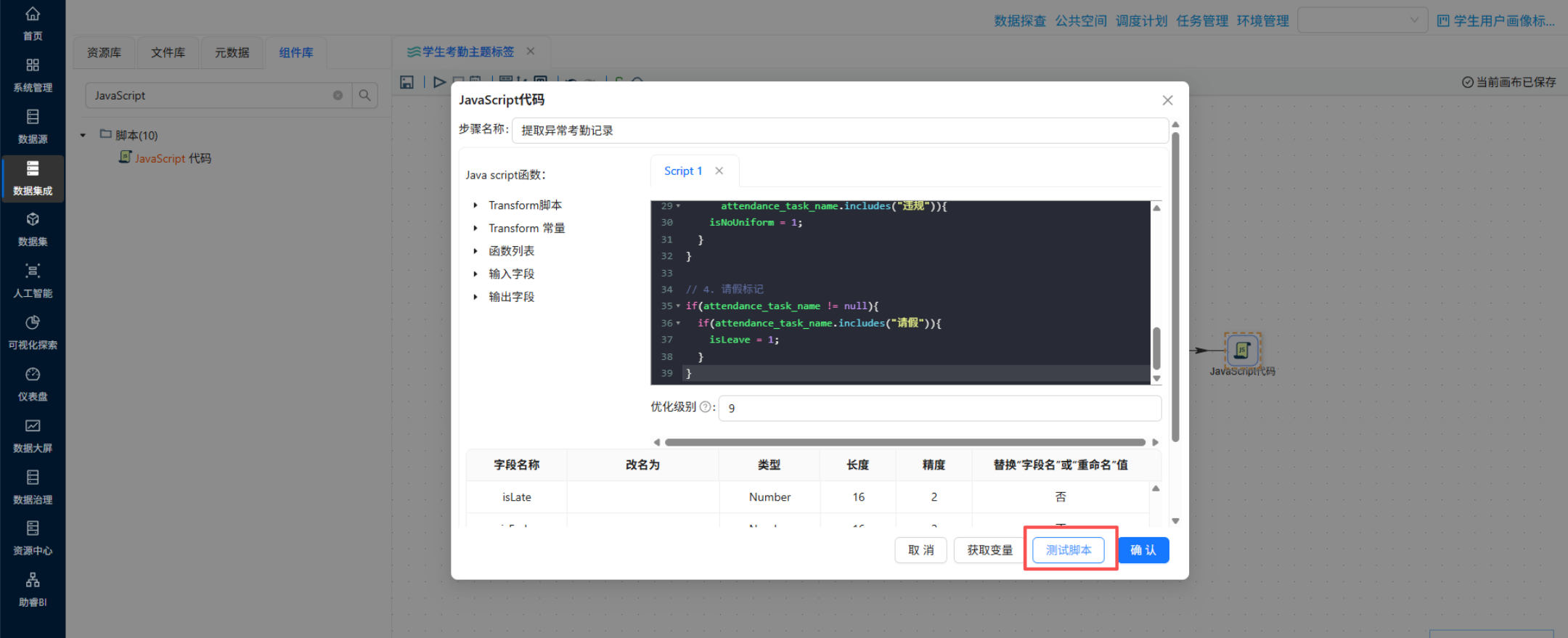Select the Script 1 tab
The width and height of the screenshot is (1568, 638).
pos(683,171)
